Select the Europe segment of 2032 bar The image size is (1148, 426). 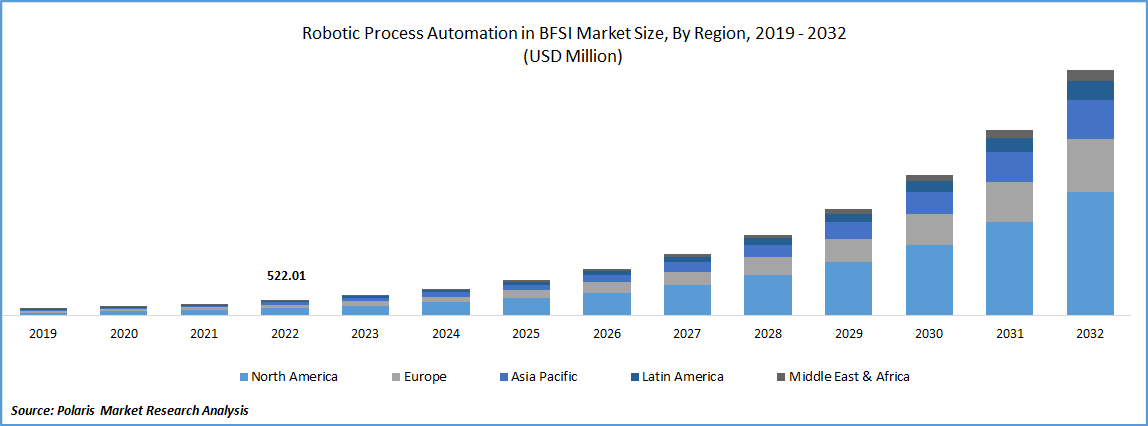click(x=1090, y=165)
